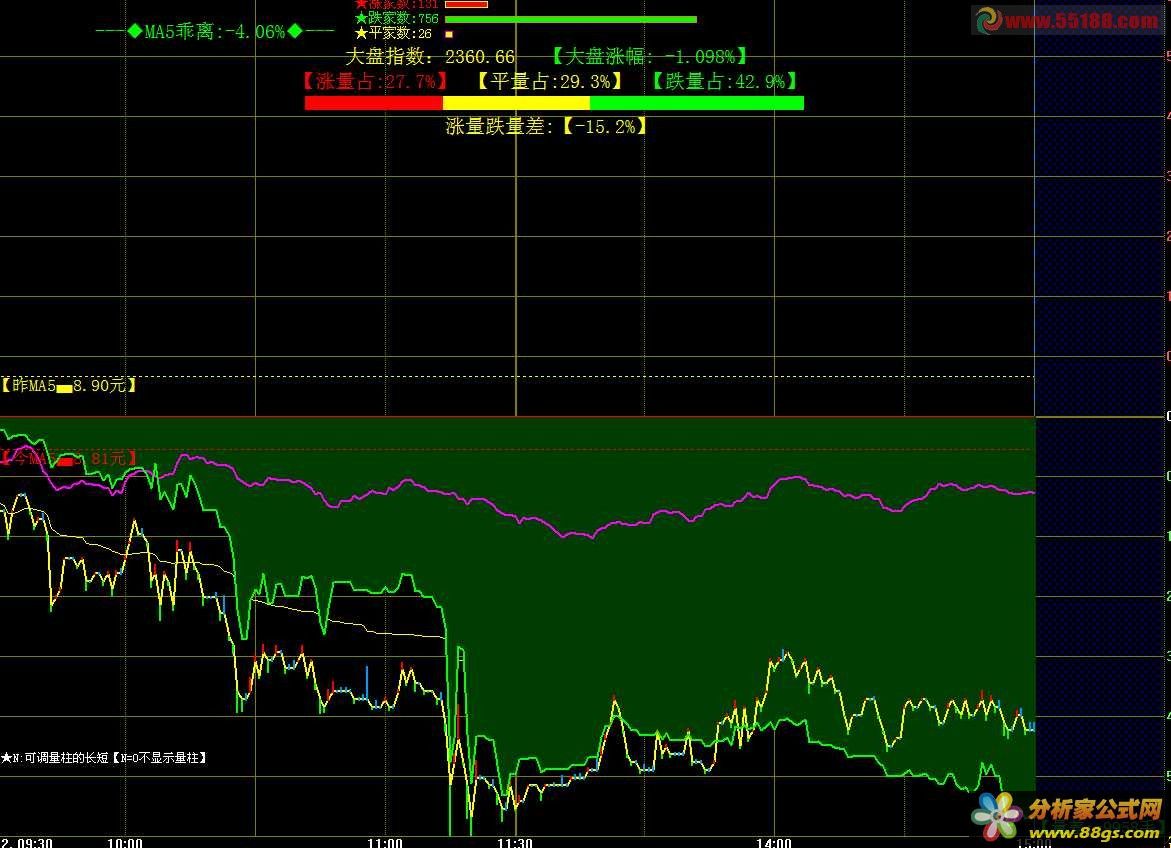Click the ★N:可调量柱的长短 hint text
This screenshot has width=1171, height=848.
tap(104, 758)
